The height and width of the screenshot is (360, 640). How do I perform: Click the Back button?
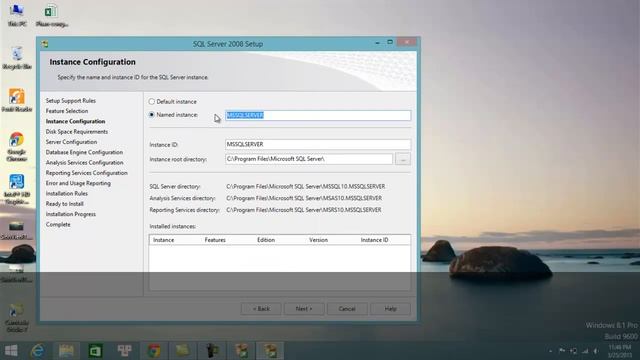(x=261, y=309)
